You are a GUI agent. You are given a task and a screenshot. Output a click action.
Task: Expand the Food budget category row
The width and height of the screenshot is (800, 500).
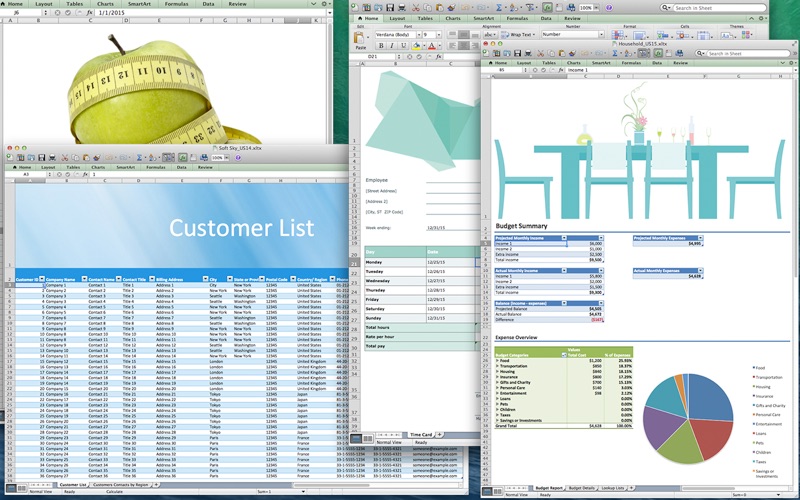(x=498, y=358)
